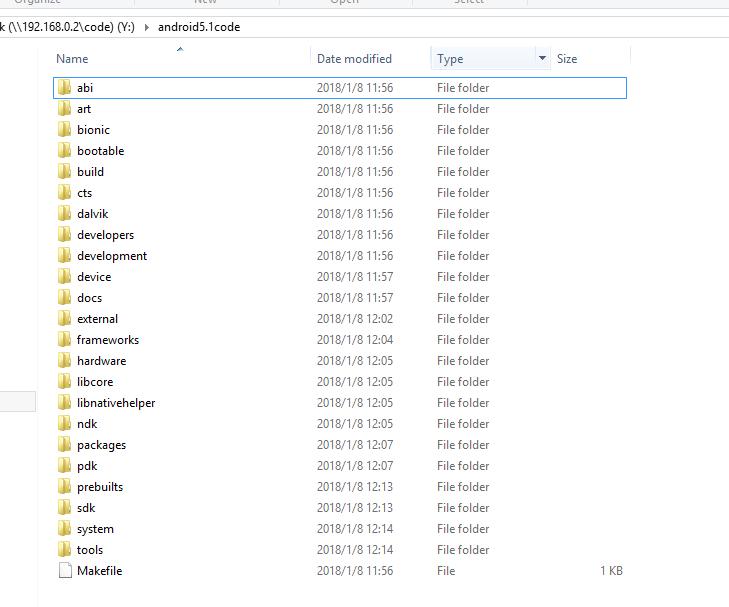Select the row named libnativehelper
The height and width of the screenshot is (607, 729).
(340, 402)
